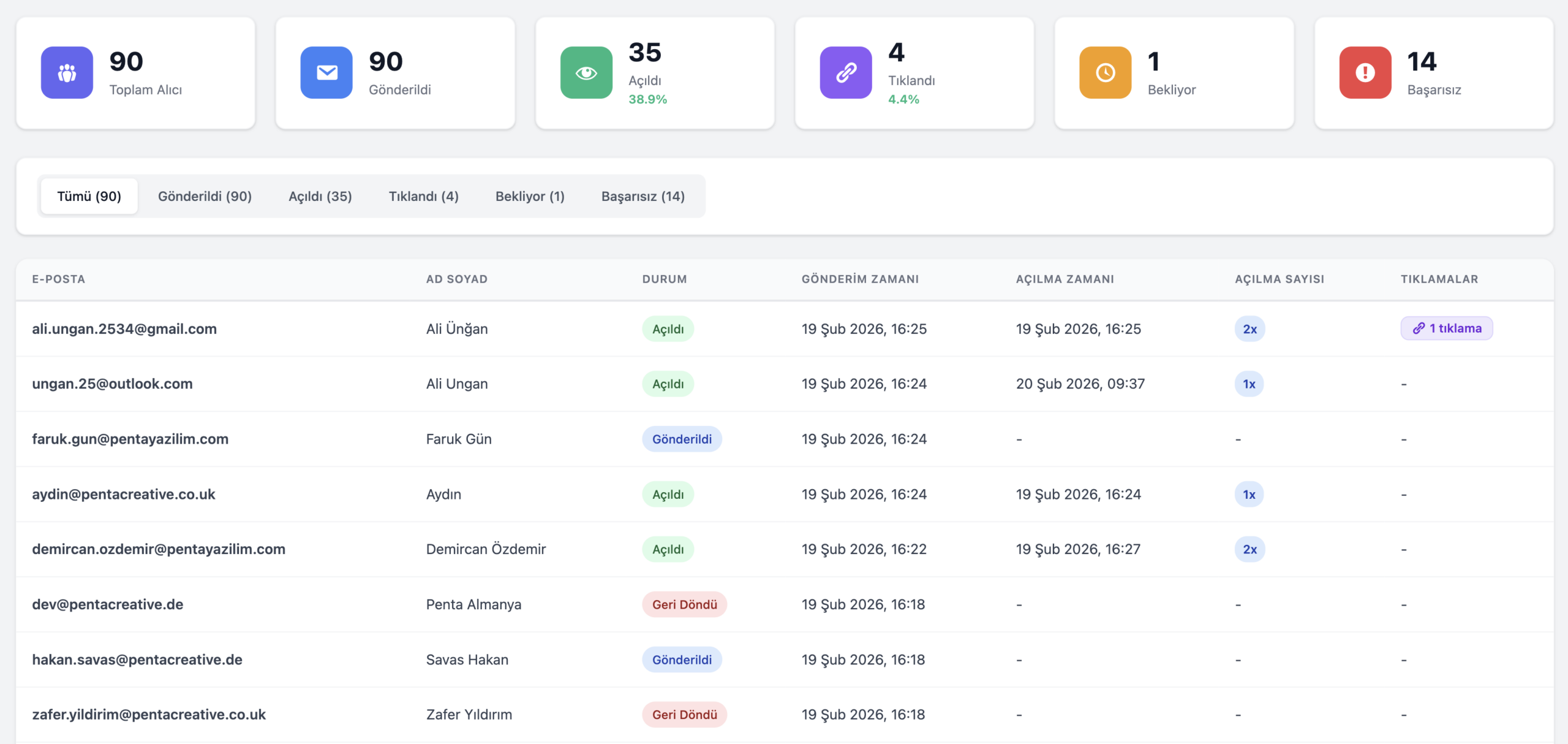Click the orange clock Bekliyor icon
Screen dimensions: 1568x744
coord(1106,72)
